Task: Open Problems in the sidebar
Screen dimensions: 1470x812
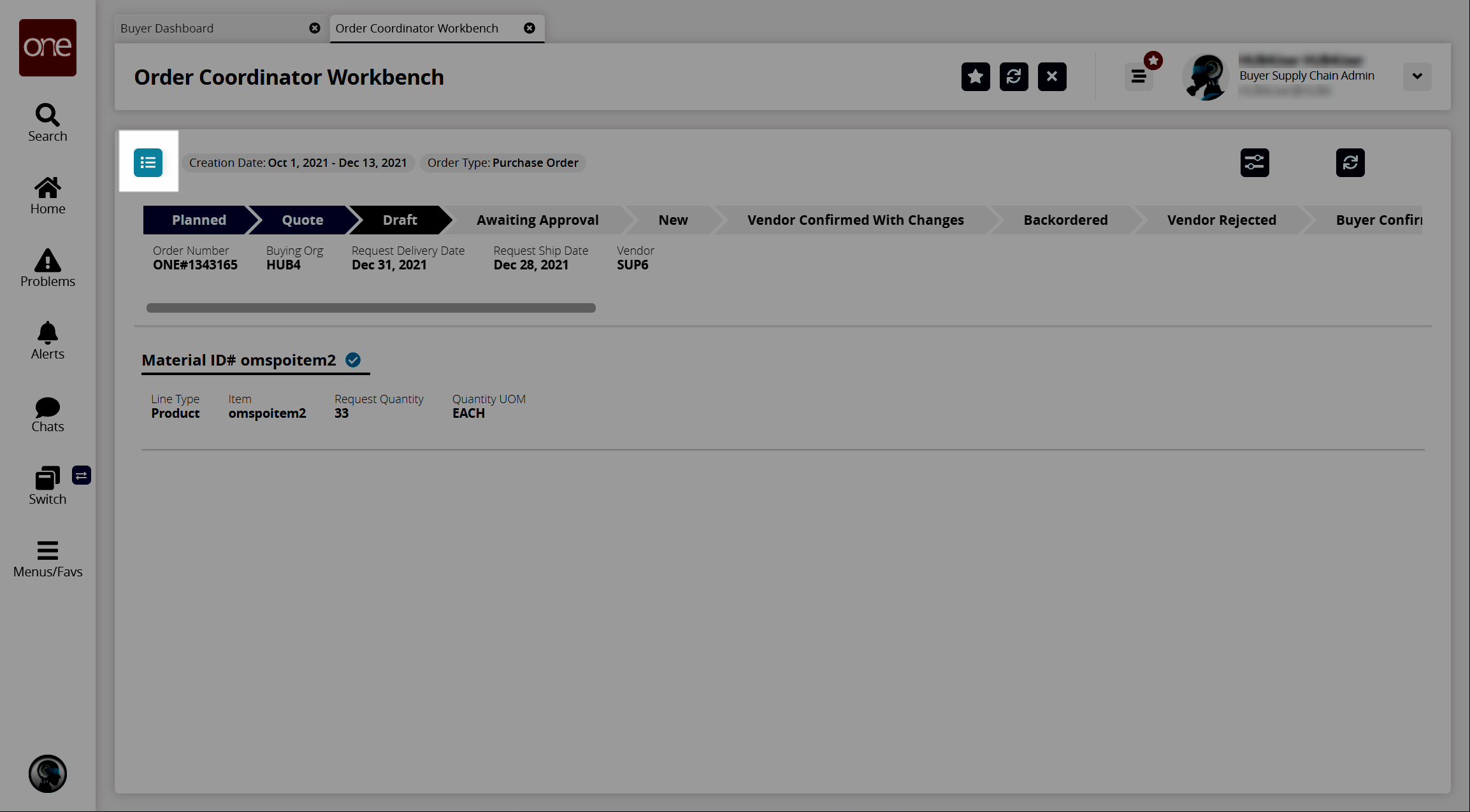Action: click(x=48, y=268)
